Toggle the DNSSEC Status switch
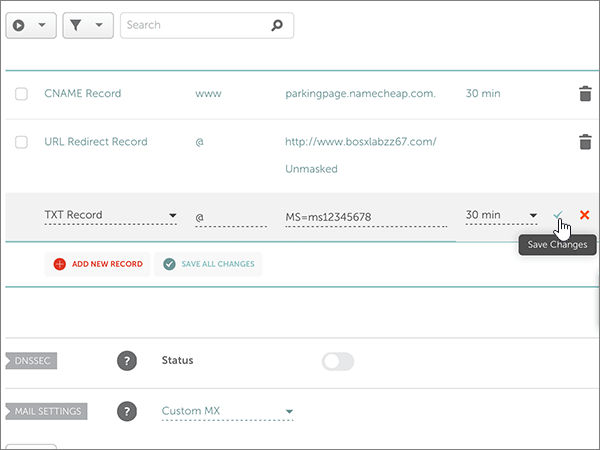This screenshot has height=450, width=600. pos(338,361)
